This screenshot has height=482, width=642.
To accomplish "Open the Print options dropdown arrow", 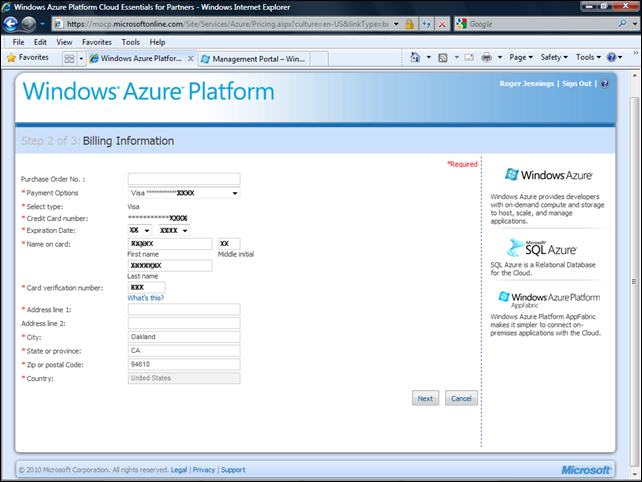I will 500,57.
